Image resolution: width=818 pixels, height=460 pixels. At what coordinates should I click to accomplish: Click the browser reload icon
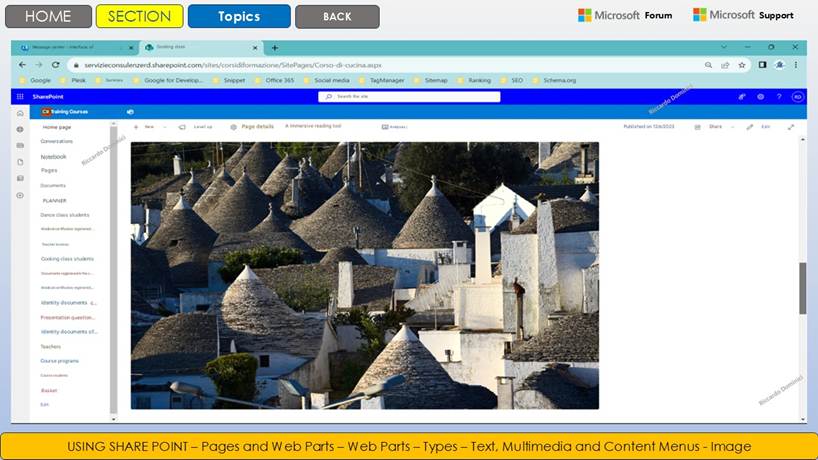[x=55, y=64]
